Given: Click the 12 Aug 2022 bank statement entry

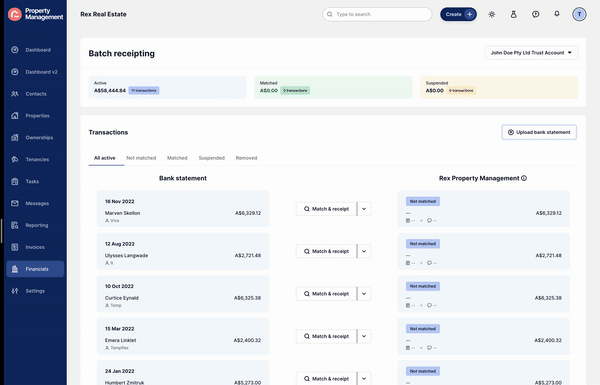Looking at the screenshot, I should coord(183,251).
